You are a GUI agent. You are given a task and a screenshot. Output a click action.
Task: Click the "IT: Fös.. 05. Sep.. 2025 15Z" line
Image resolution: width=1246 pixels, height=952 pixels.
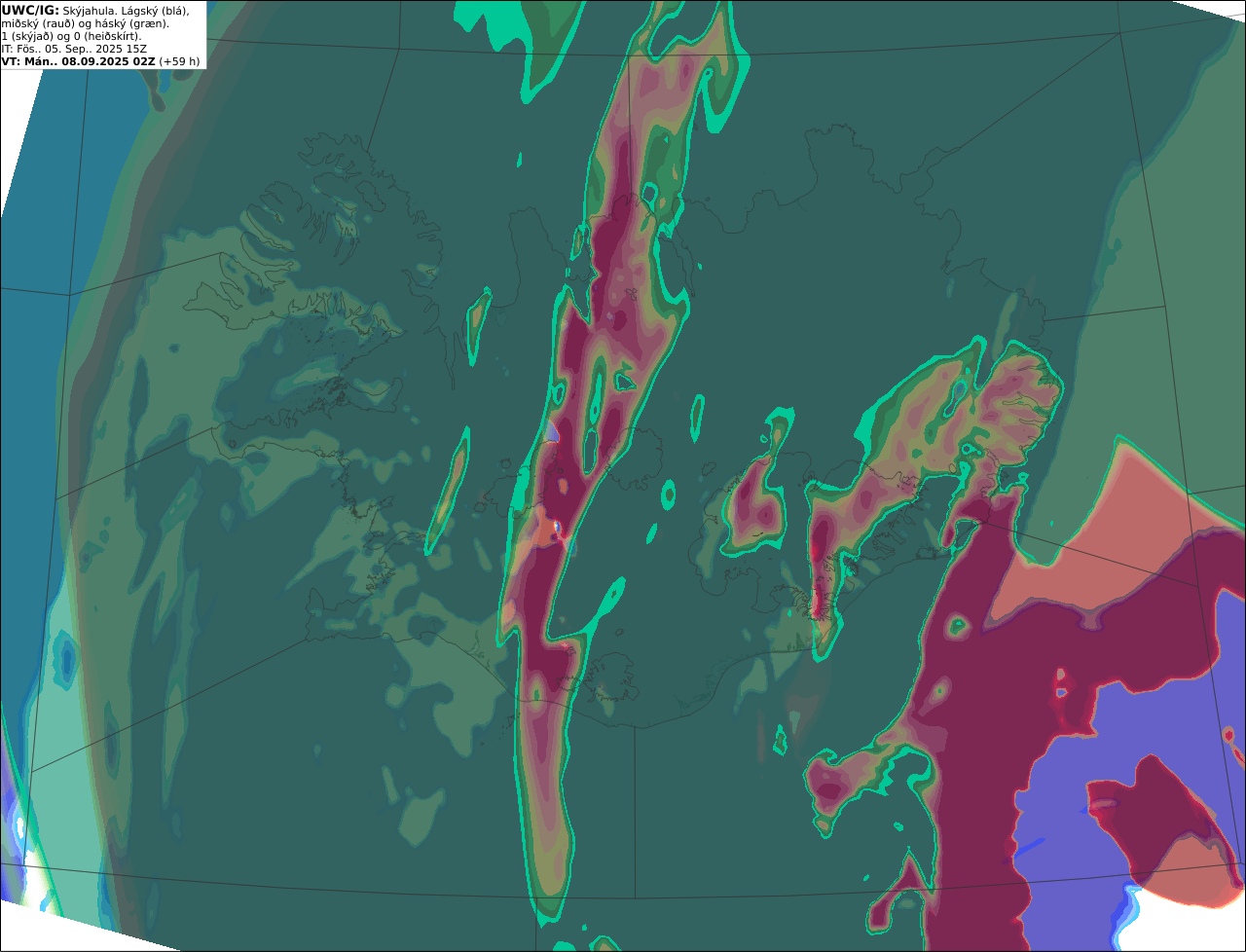[74, 49]
